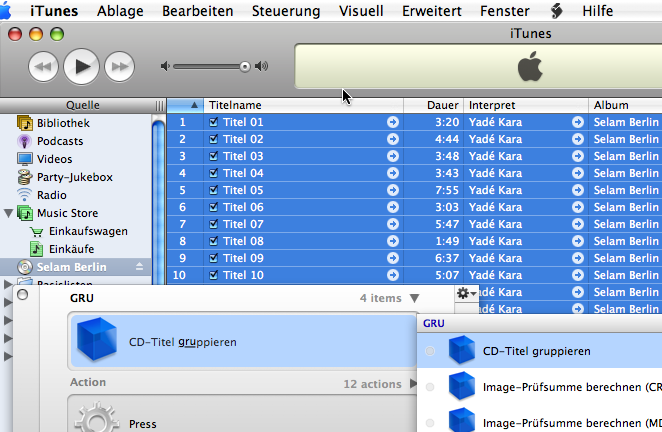Expand the 12 actions arrow

pyautogui.click(x=413, y=383)
